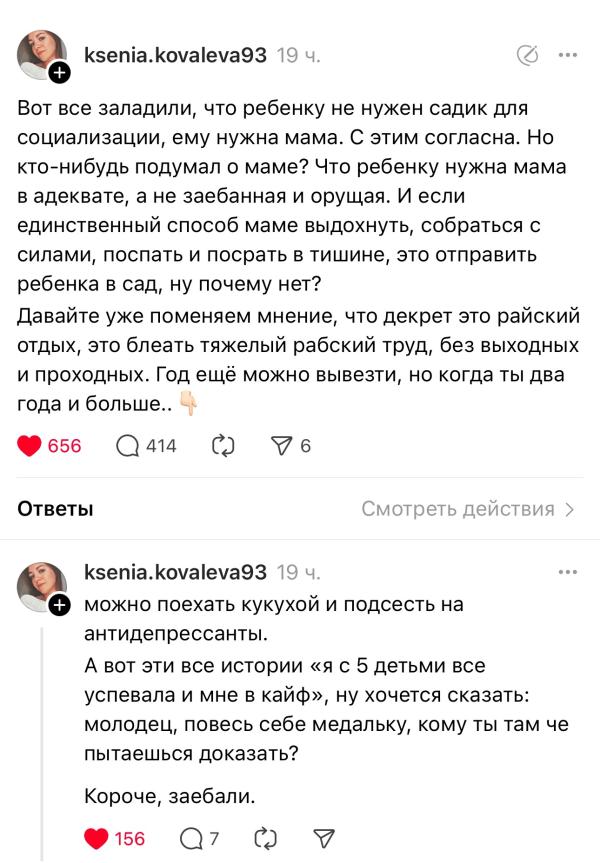Screen dimensions: 600x863
Task: Follow the author via plus badge on top avatar
Action: (x=60, y=72)
